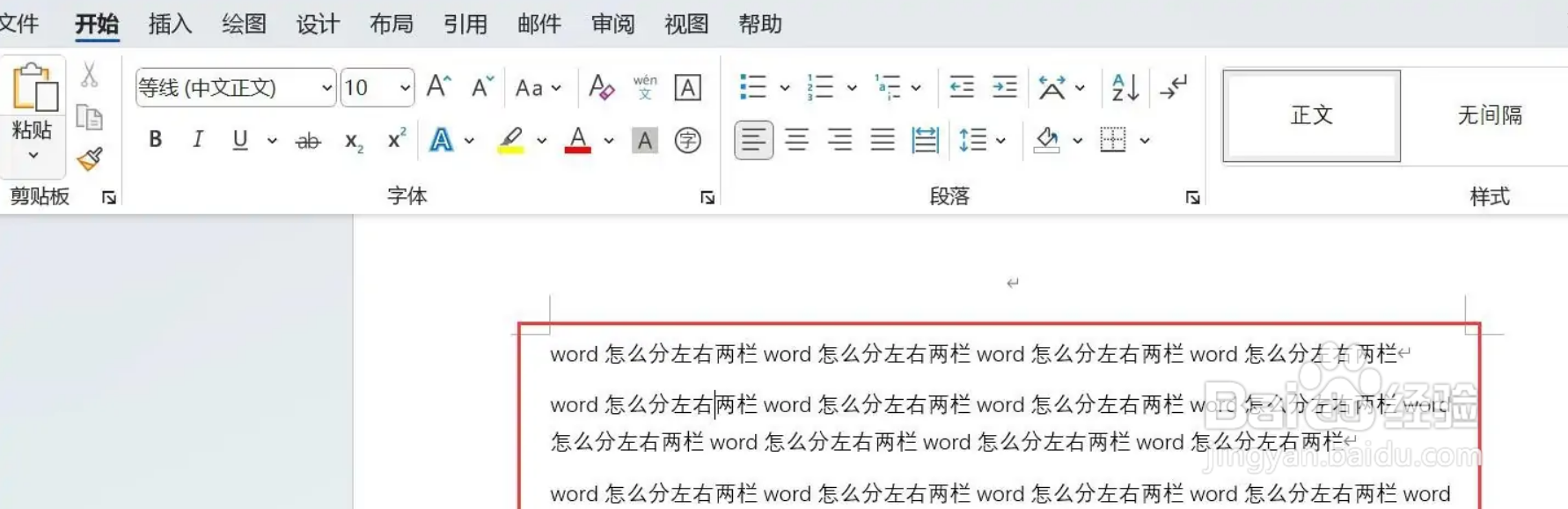Decrease font size with A-down icon
This screenshot has height=509, width=1568.
click(482, 87)
